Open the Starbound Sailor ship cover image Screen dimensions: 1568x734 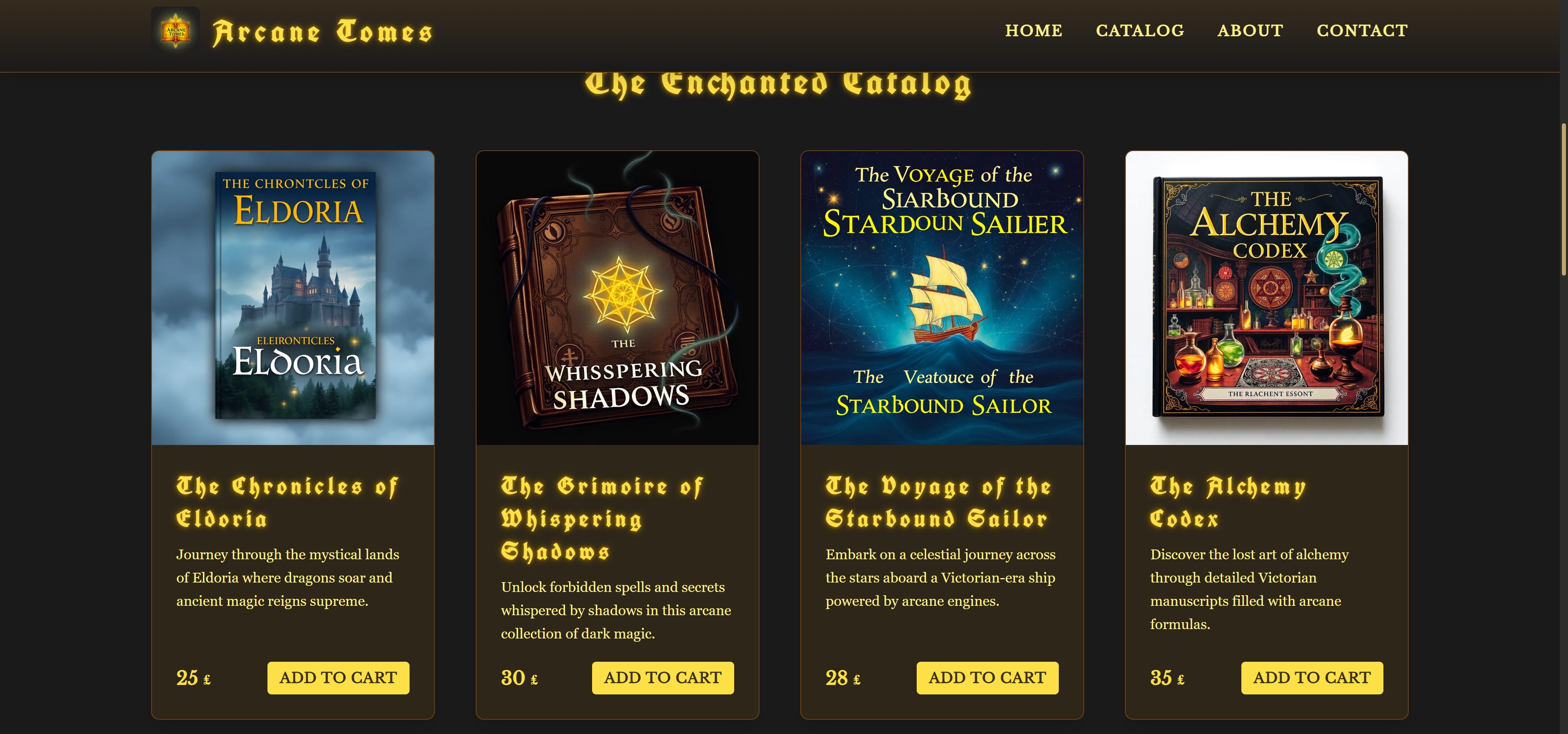click(x=942, y=298)
